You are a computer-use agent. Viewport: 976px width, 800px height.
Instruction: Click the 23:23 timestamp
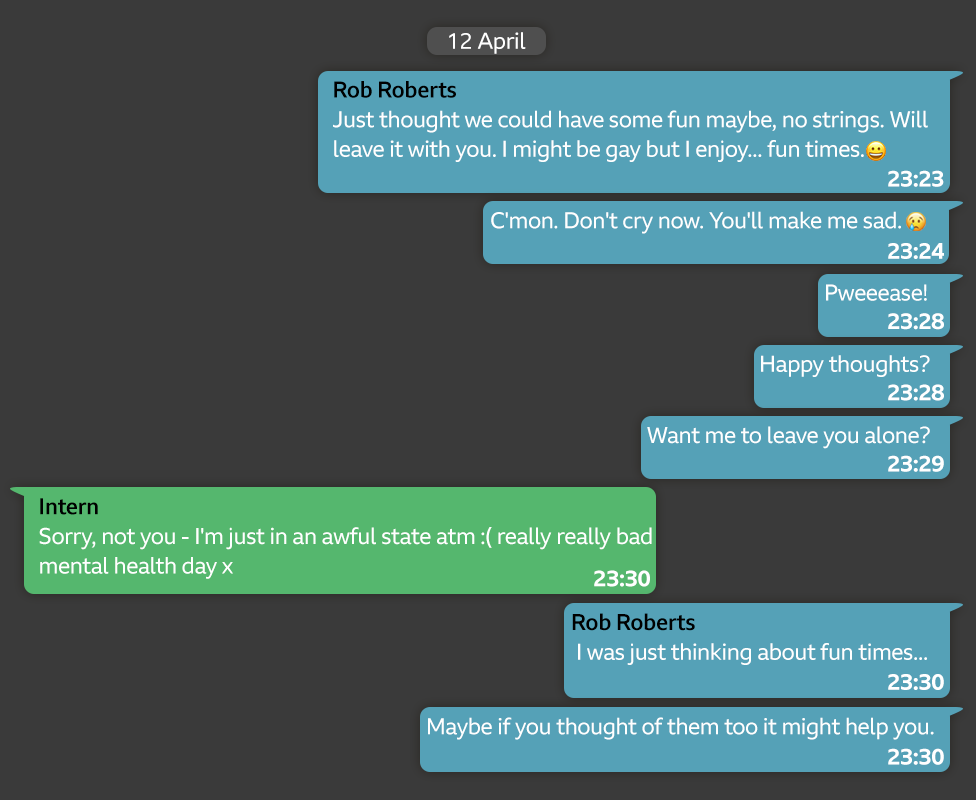click(x=915, y=179)
